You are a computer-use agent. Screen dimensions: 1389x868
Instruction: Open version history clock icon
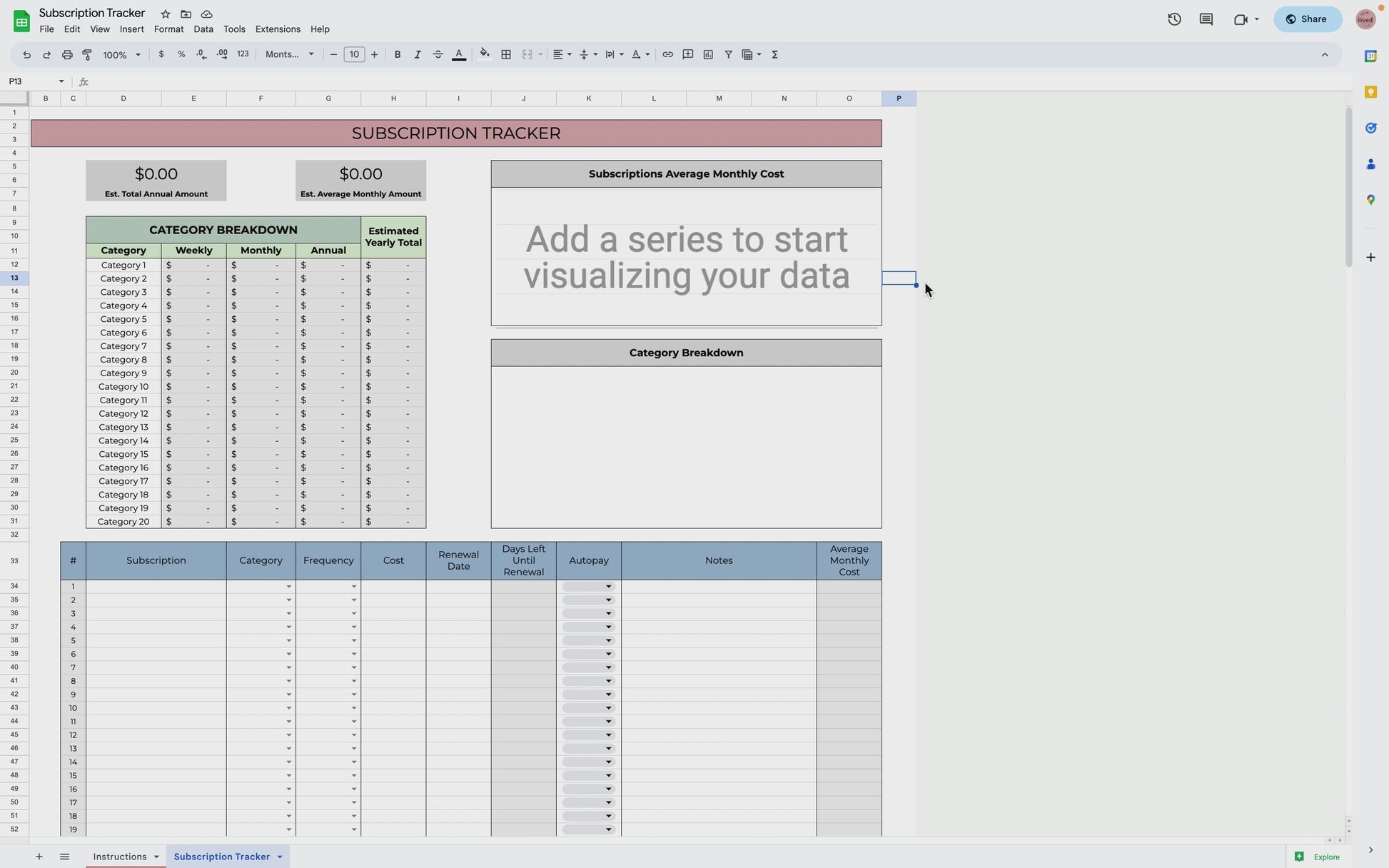(x=1174, y=19)
